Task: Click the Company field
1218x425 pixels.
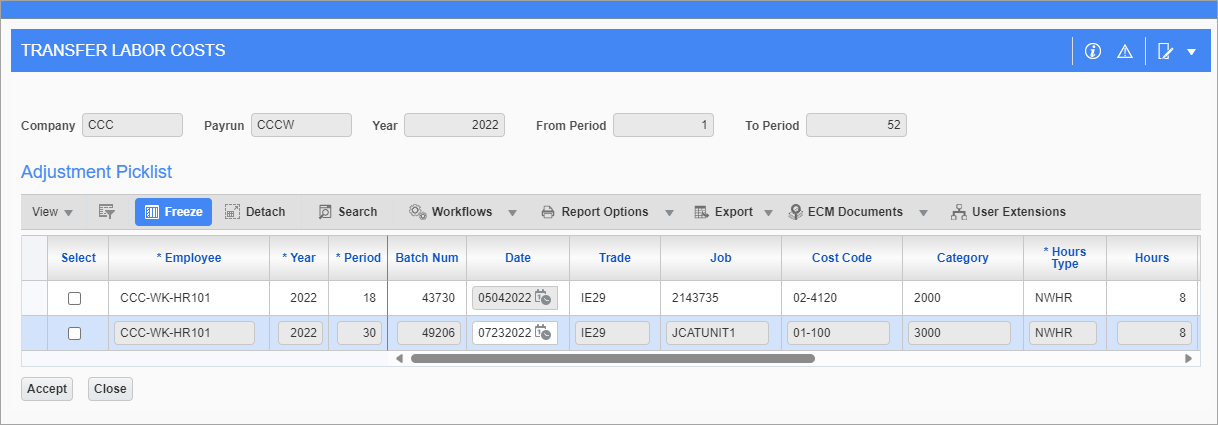Action: click(132, 125)
